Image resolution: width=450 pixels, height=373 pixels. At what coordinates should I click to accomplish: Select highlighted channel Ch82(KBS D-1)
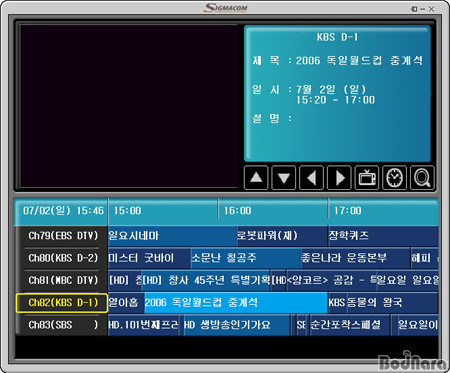point(62,303)
